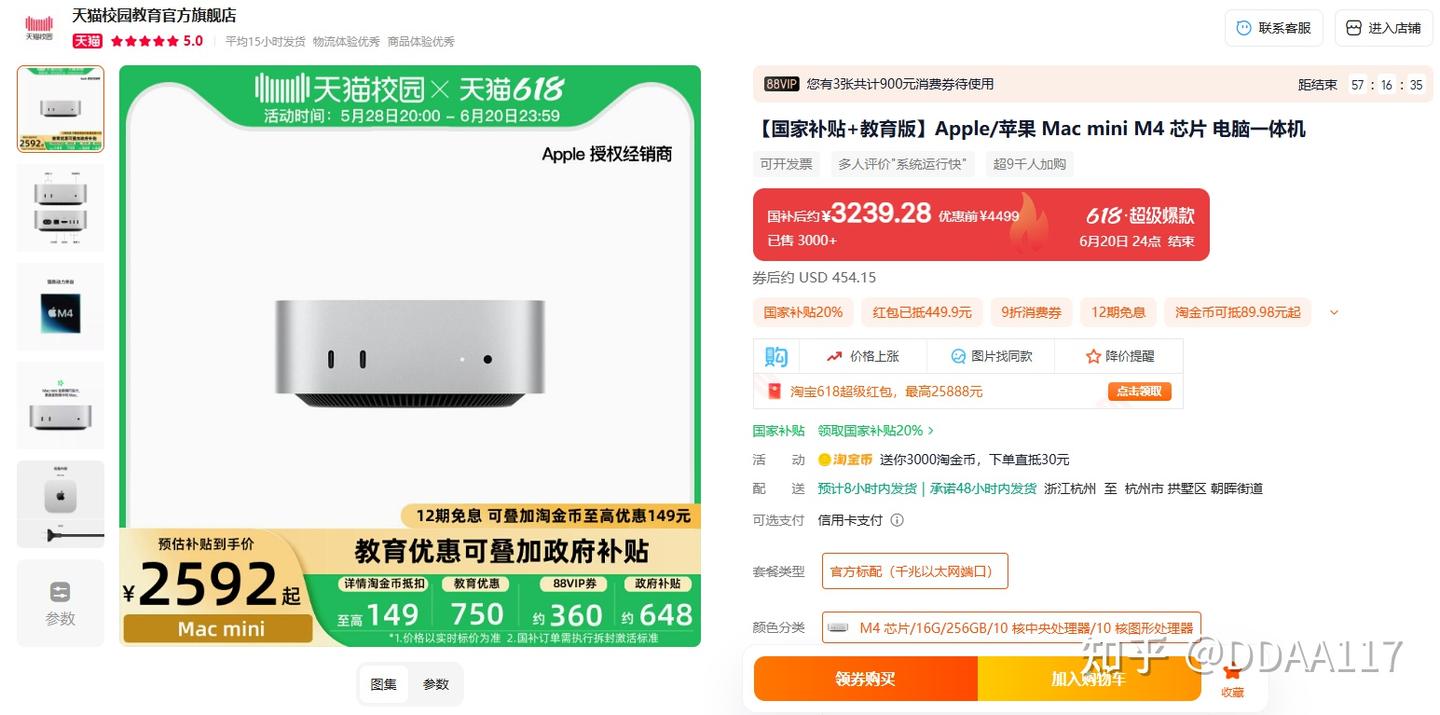
Task: Select the M4 chip thumbnail image
Action: tap(60, 306)
